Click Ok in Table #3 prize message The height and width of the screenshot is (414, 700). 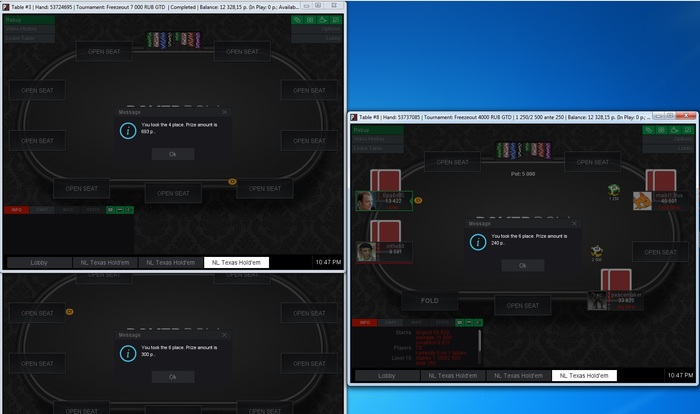point(173,154)
